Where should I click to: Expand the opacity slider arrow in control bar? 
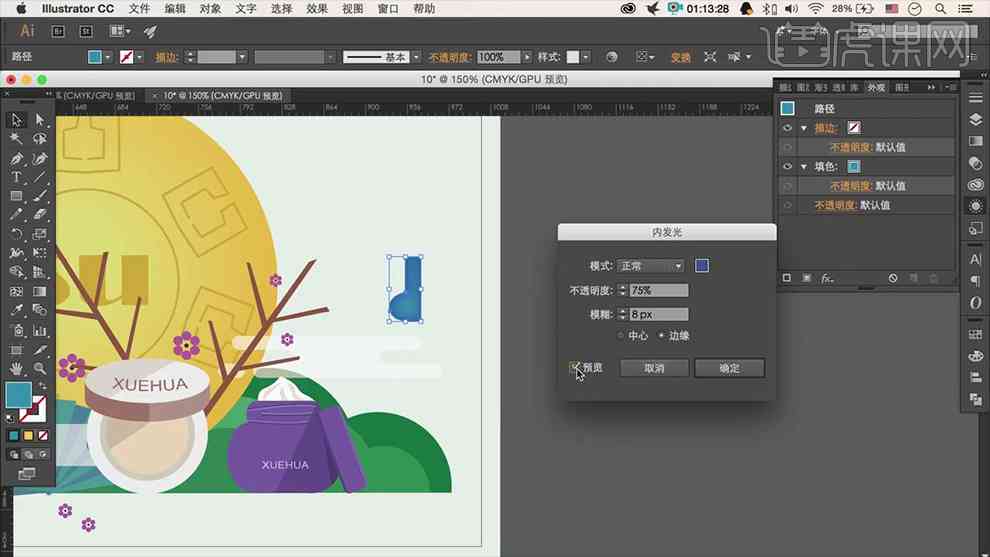pyautogui.click(x=527, y=57)
